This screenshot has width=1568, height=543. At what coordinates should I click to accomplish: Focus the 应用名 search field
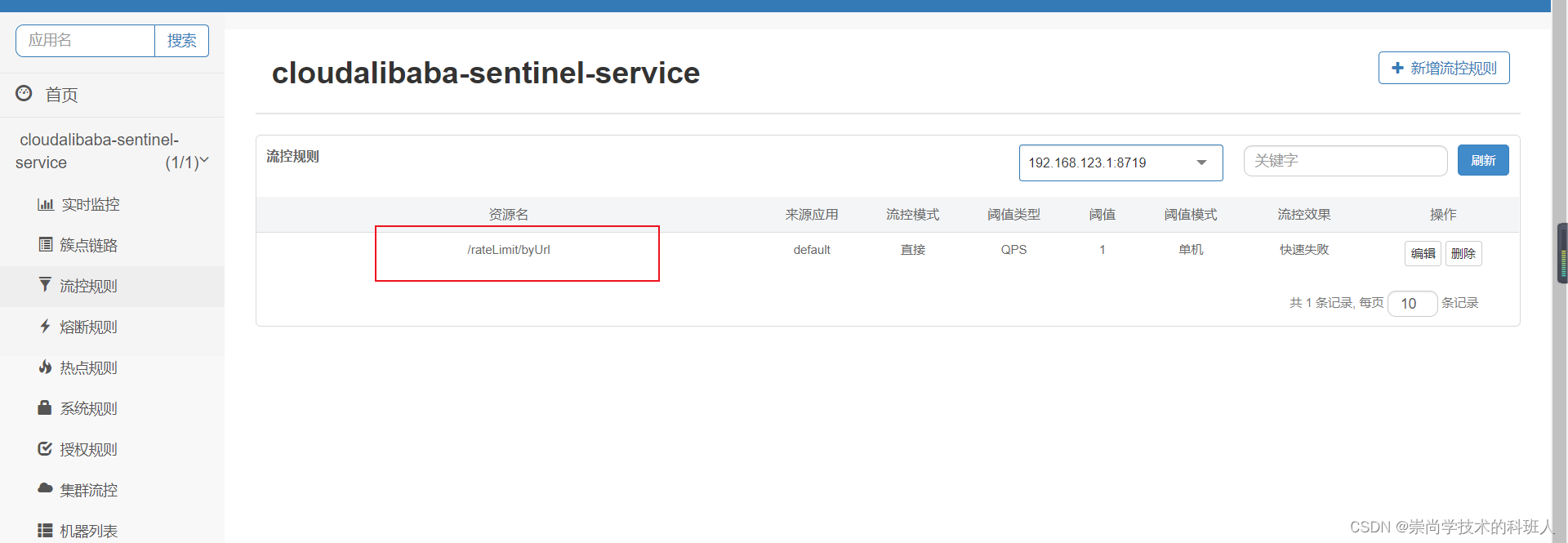(85, 41)
